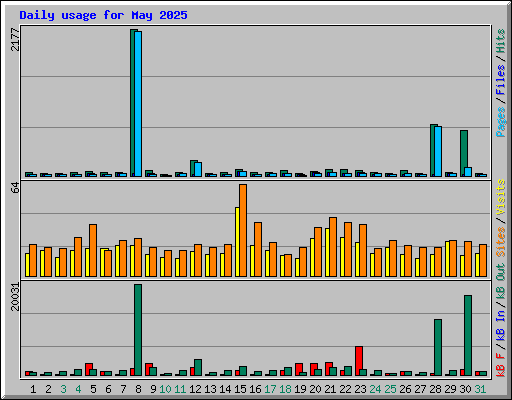Click the kB In legend label
512x400 pixels.
coord(501,325)
